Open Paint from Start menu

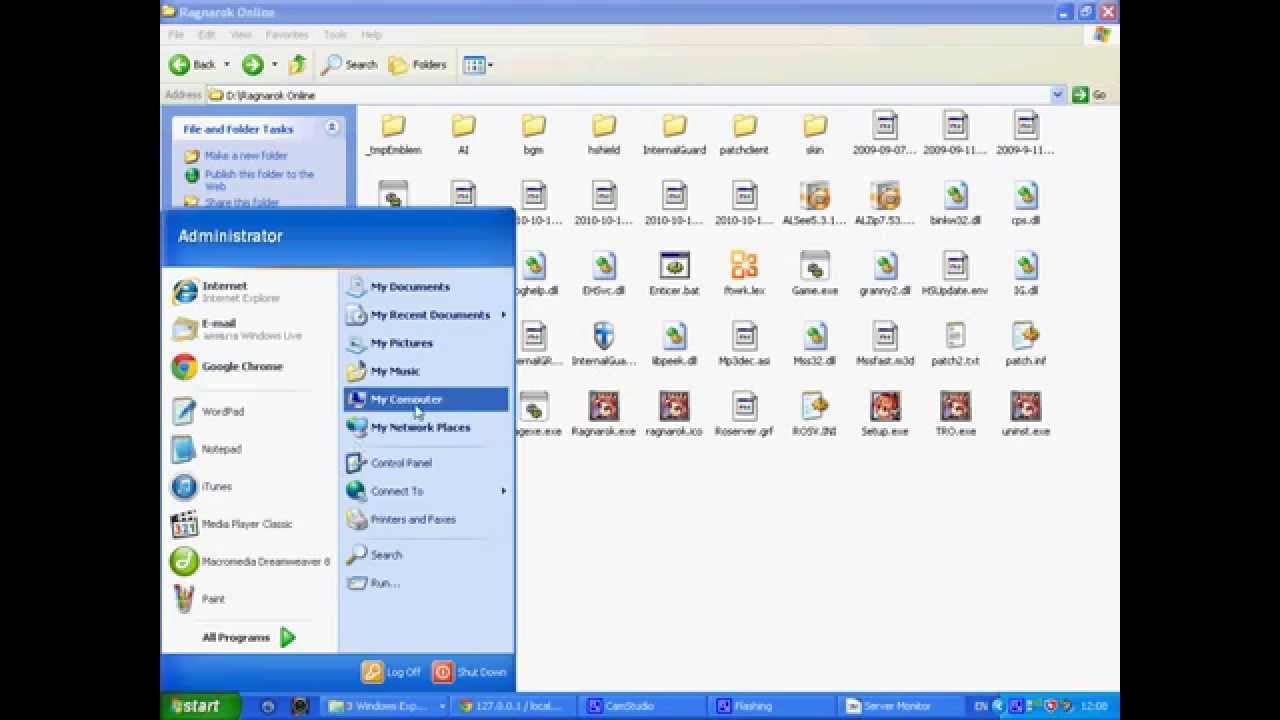coord(199,599)
